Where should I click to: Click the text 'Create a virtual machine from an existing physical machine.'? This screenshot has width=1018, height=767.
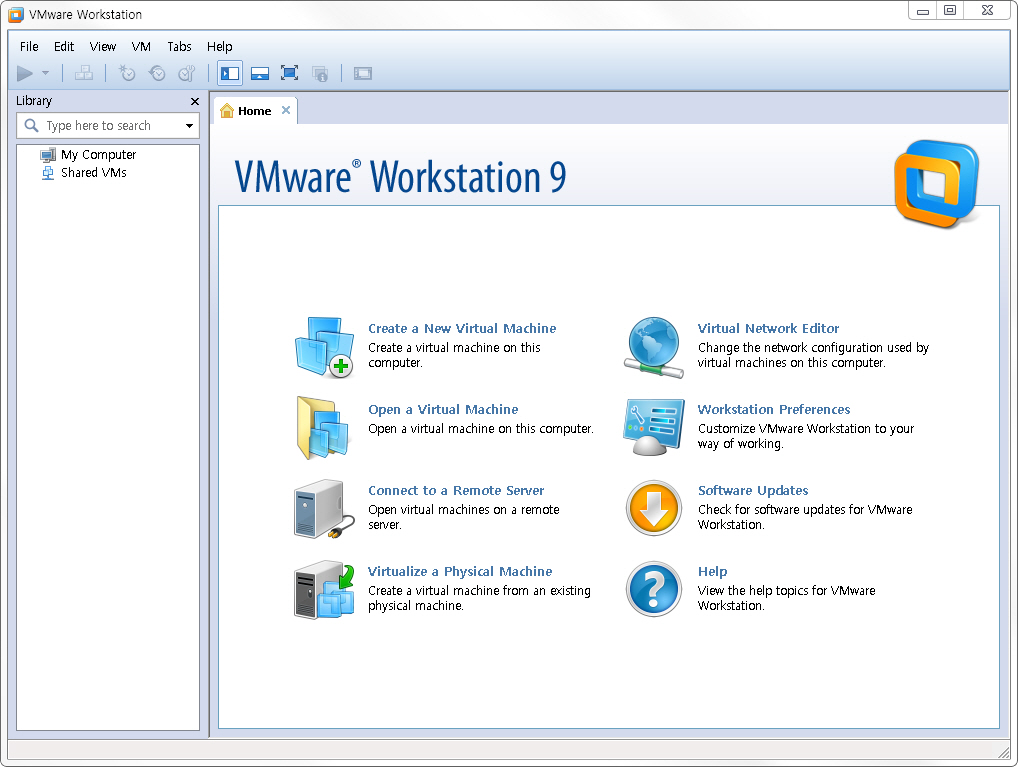pos(480,598)
